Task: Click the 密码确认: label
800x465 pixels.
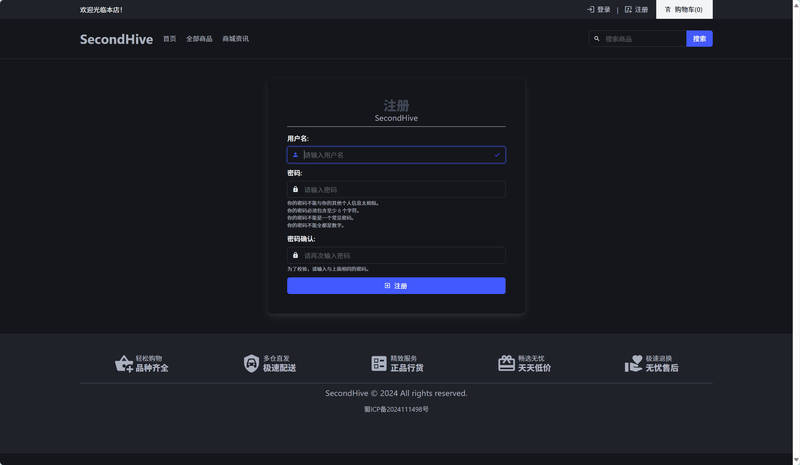Action: (x=301, y=239)
